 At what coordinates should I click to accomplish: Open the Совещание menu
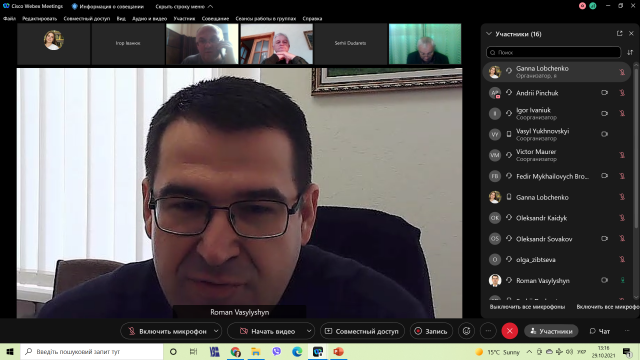(x=215, y=18)
